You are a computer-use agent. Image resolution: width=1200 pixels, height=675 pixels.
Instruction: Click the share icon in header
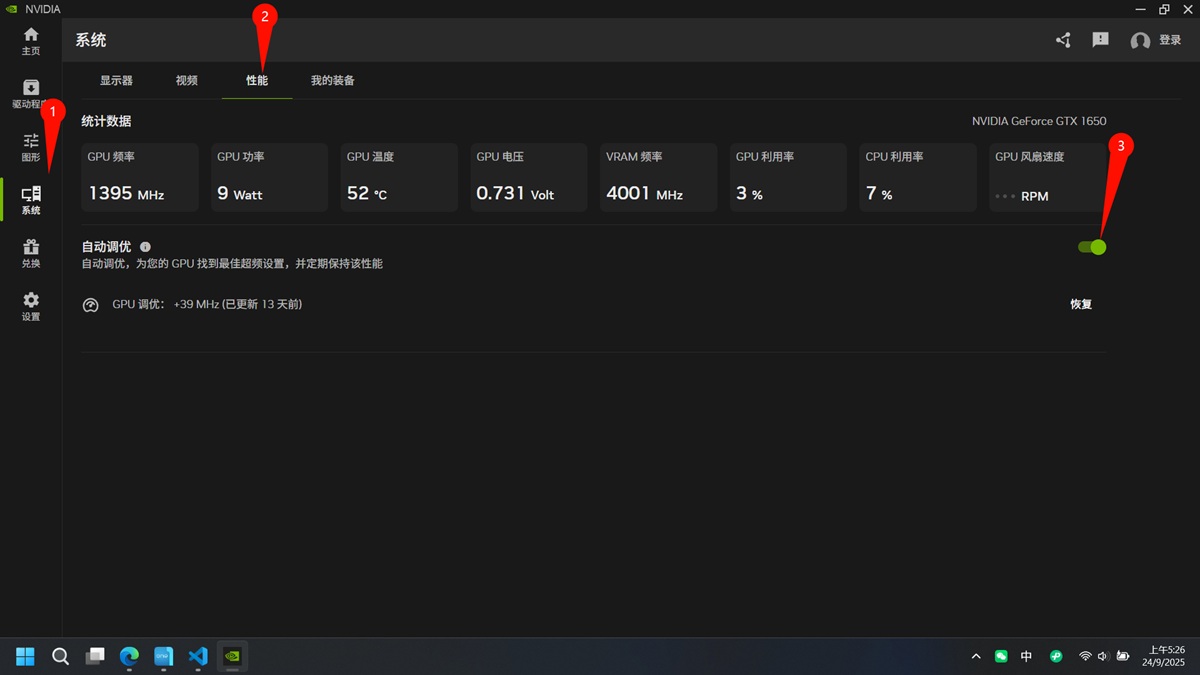pyautogui.click(x=1063, y=40)
